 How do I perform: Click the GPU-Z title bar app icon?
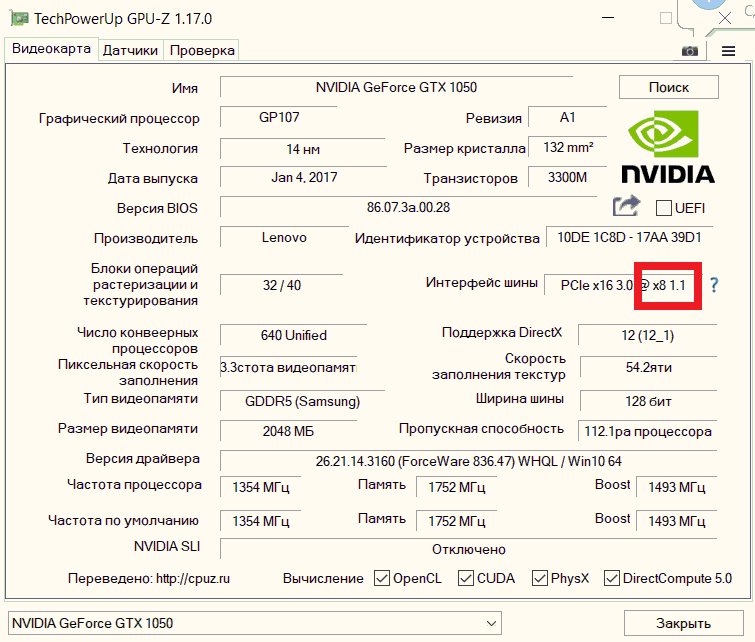tap(18, 19)
